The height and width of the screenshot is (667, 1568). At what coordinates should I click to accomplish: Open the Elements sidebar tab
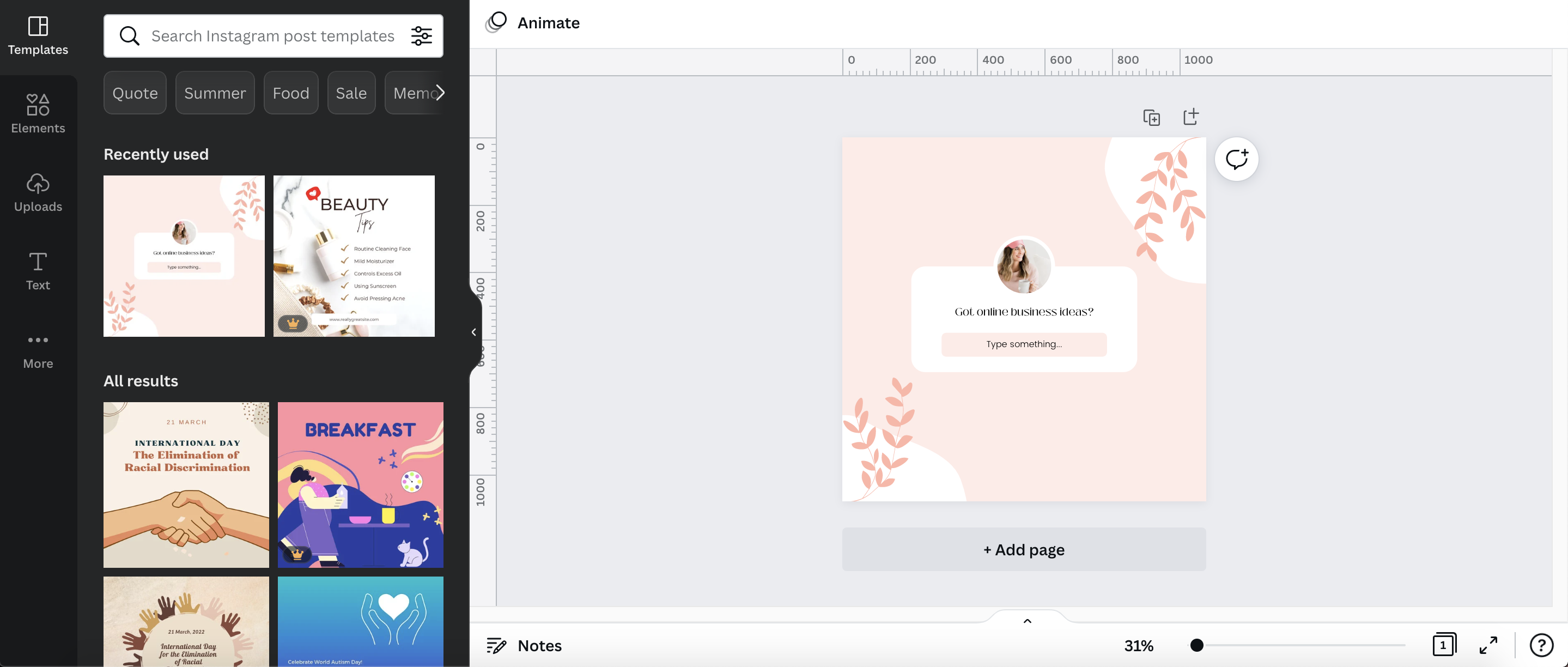coord(38,114)
